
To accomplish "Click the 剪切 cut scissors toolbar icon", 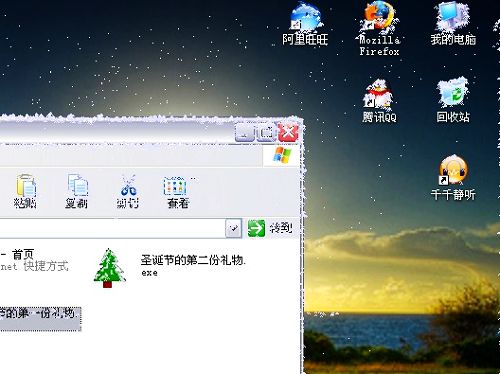I will pyautogui.click(x=128, y=191).
